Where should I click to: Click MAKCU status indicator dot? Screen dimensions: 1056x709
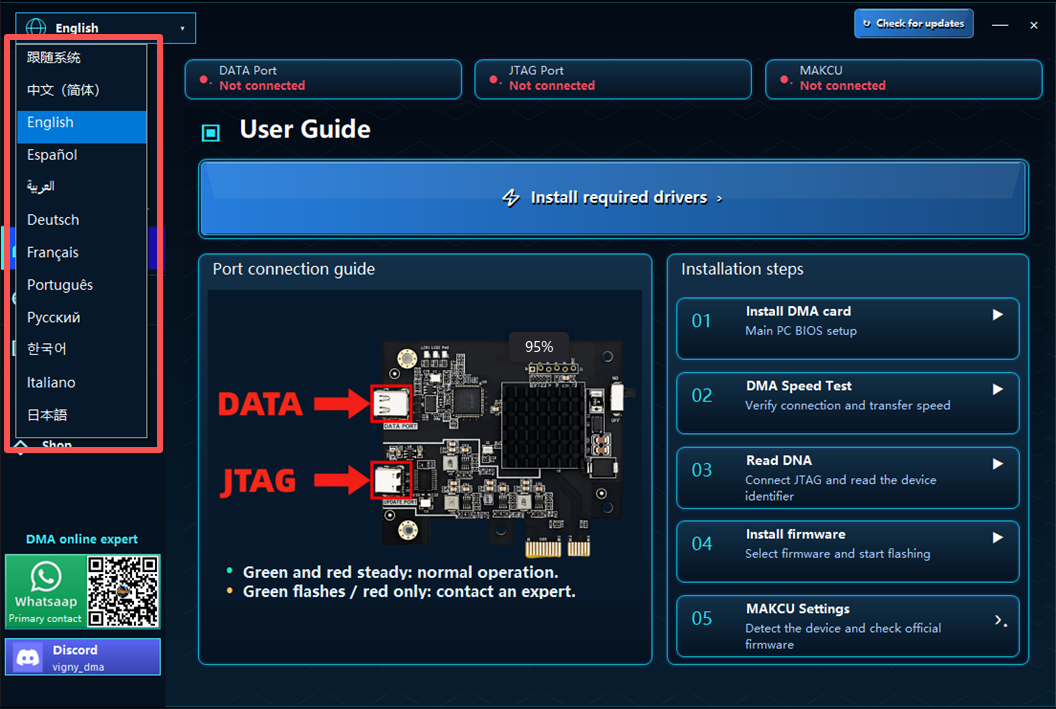point(784,79)
